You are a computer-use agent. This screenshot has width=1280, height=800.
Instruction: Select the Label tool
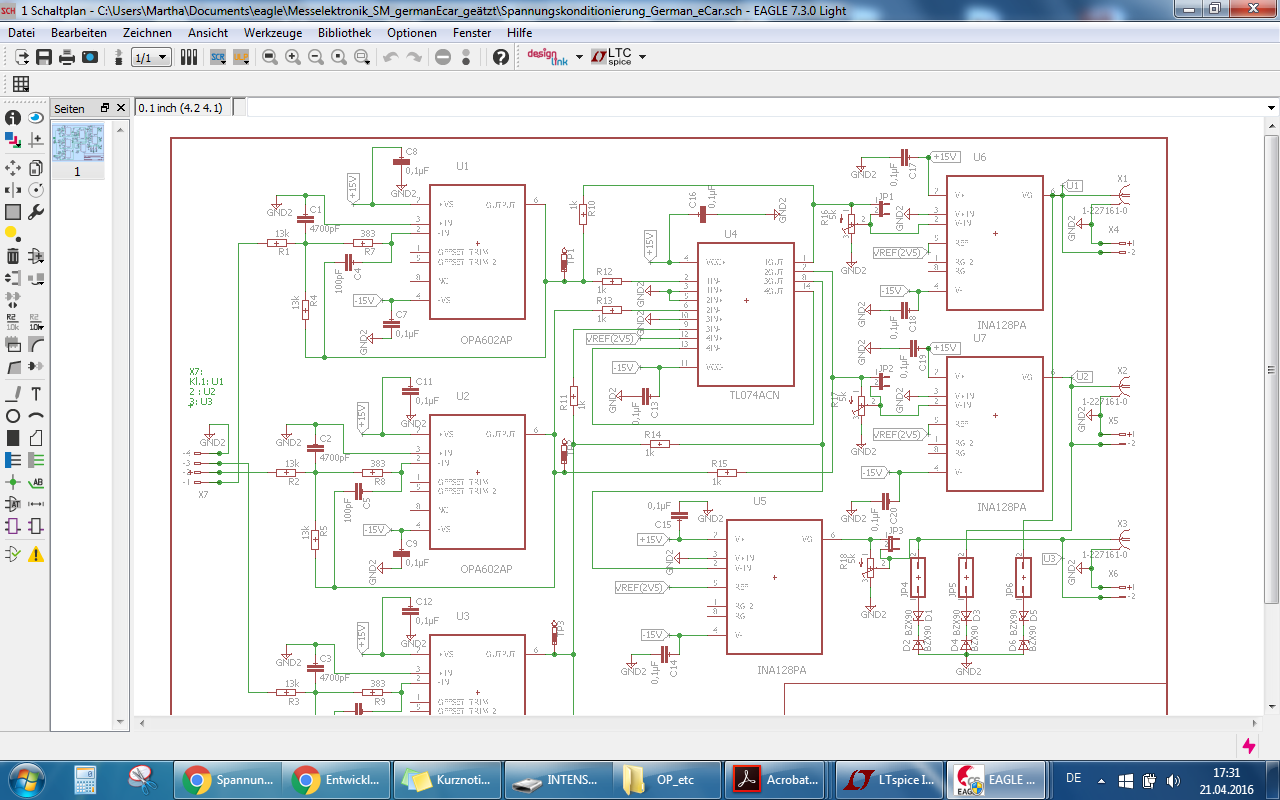click(36, 482)
